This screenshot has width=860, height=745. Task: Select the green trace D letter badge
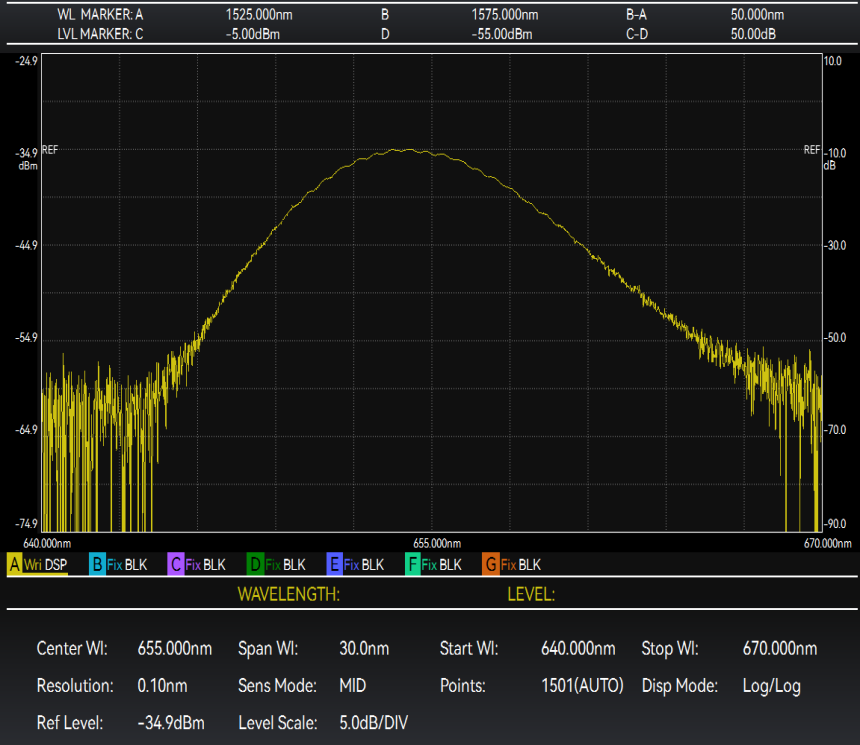pyautogui.click(x=255, y=565)
